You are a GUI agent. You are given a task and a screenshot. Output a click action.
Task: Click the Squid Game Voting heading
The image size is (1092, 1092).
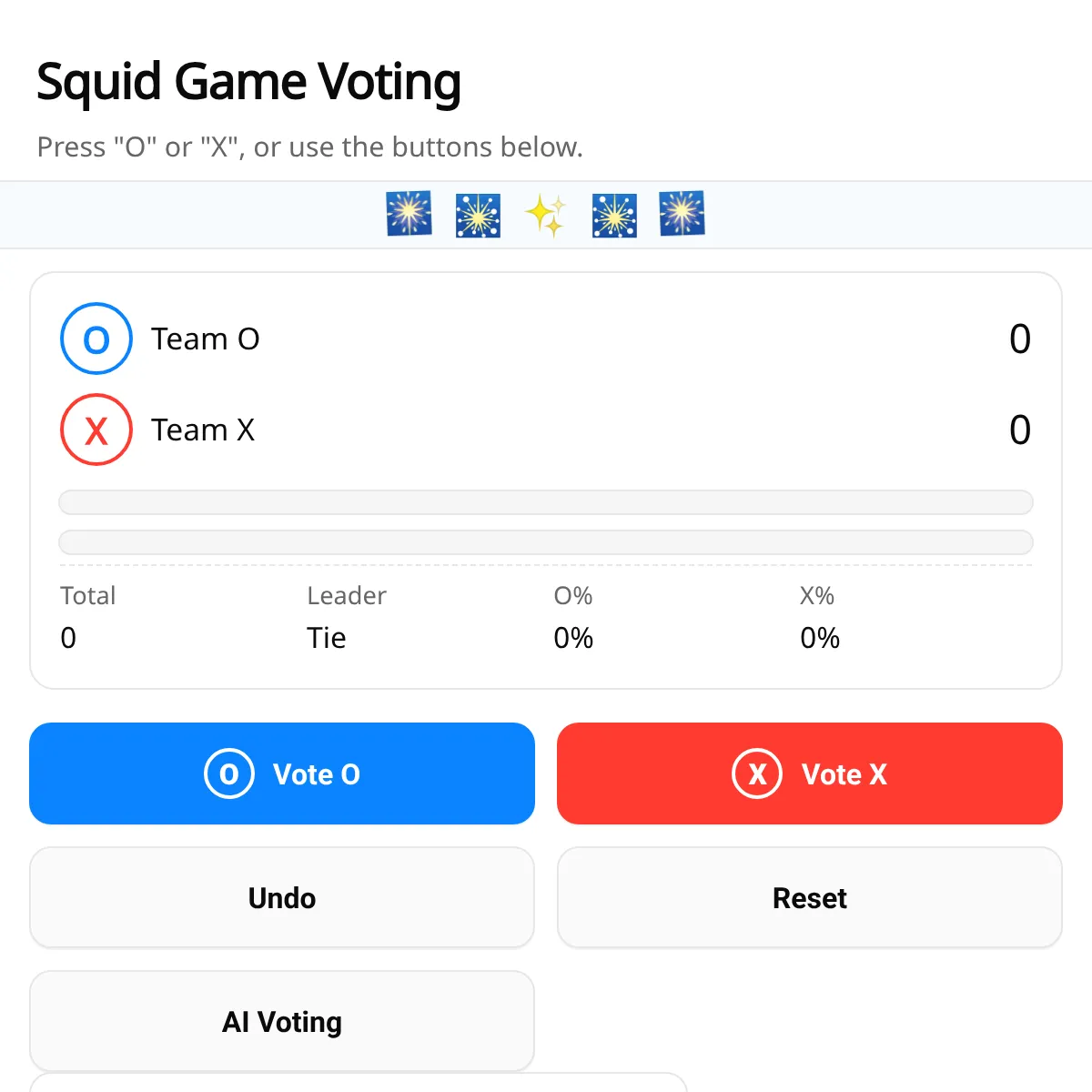pyautogui.click(x=248, y=82)
